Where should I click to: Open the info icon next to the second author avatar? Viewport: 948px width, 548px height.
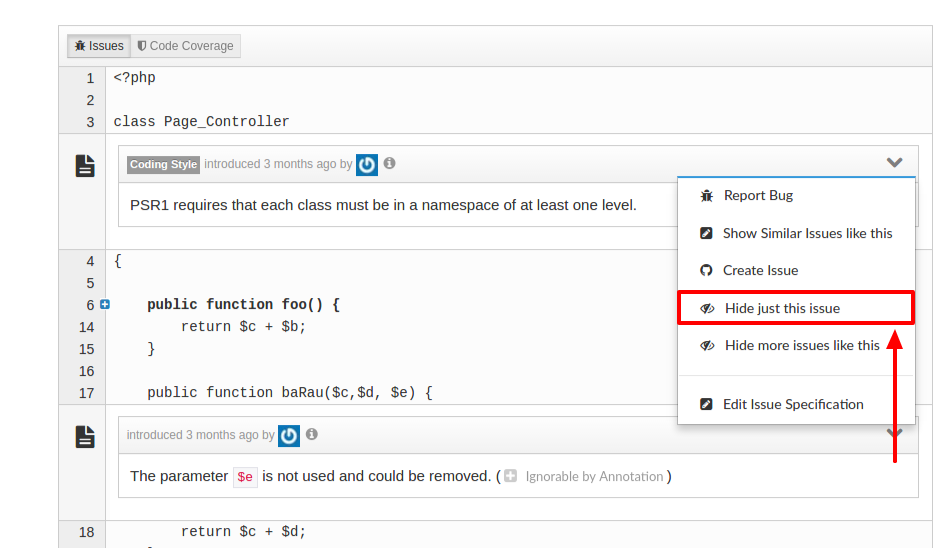pos(312,434)
